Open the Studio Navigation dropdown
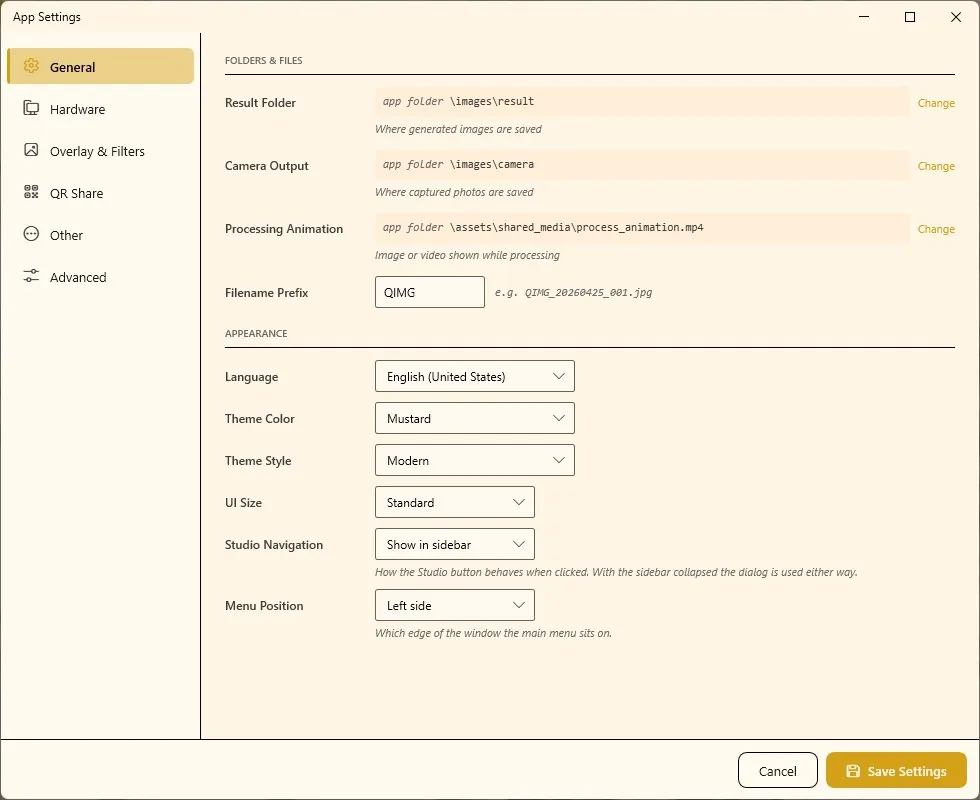 454,544
